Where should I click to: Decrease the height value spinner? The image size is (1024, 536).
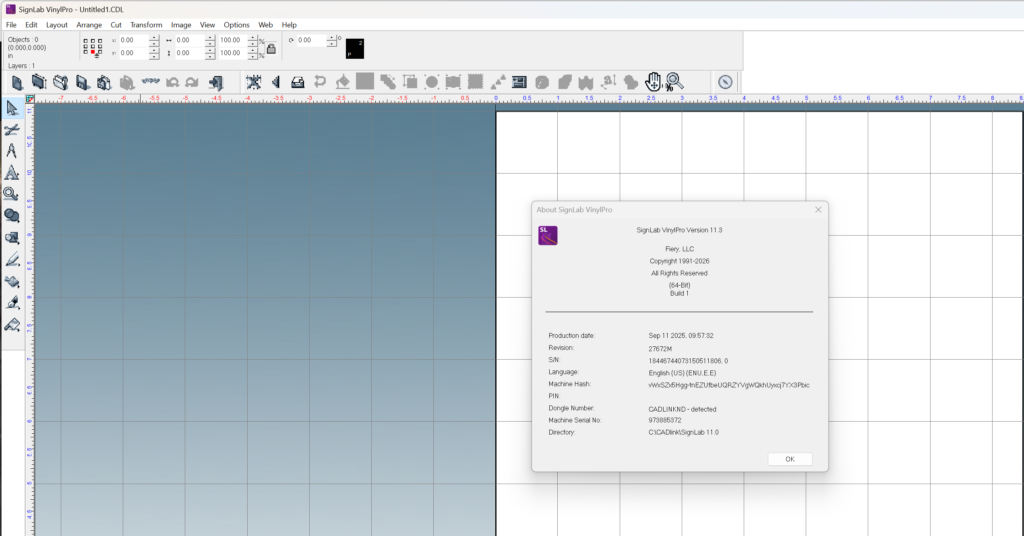210,56
